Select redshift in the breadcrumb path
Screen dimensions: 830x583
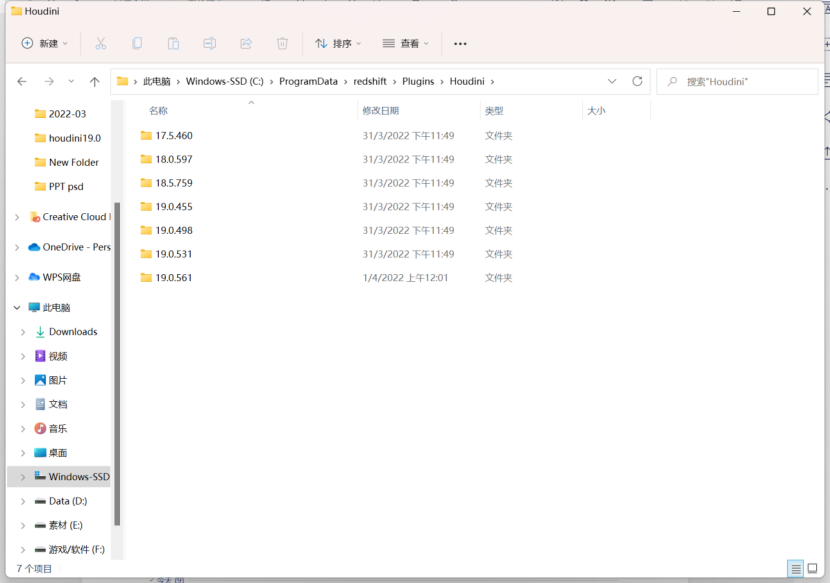pyautogui.click(x=370, y=82)
